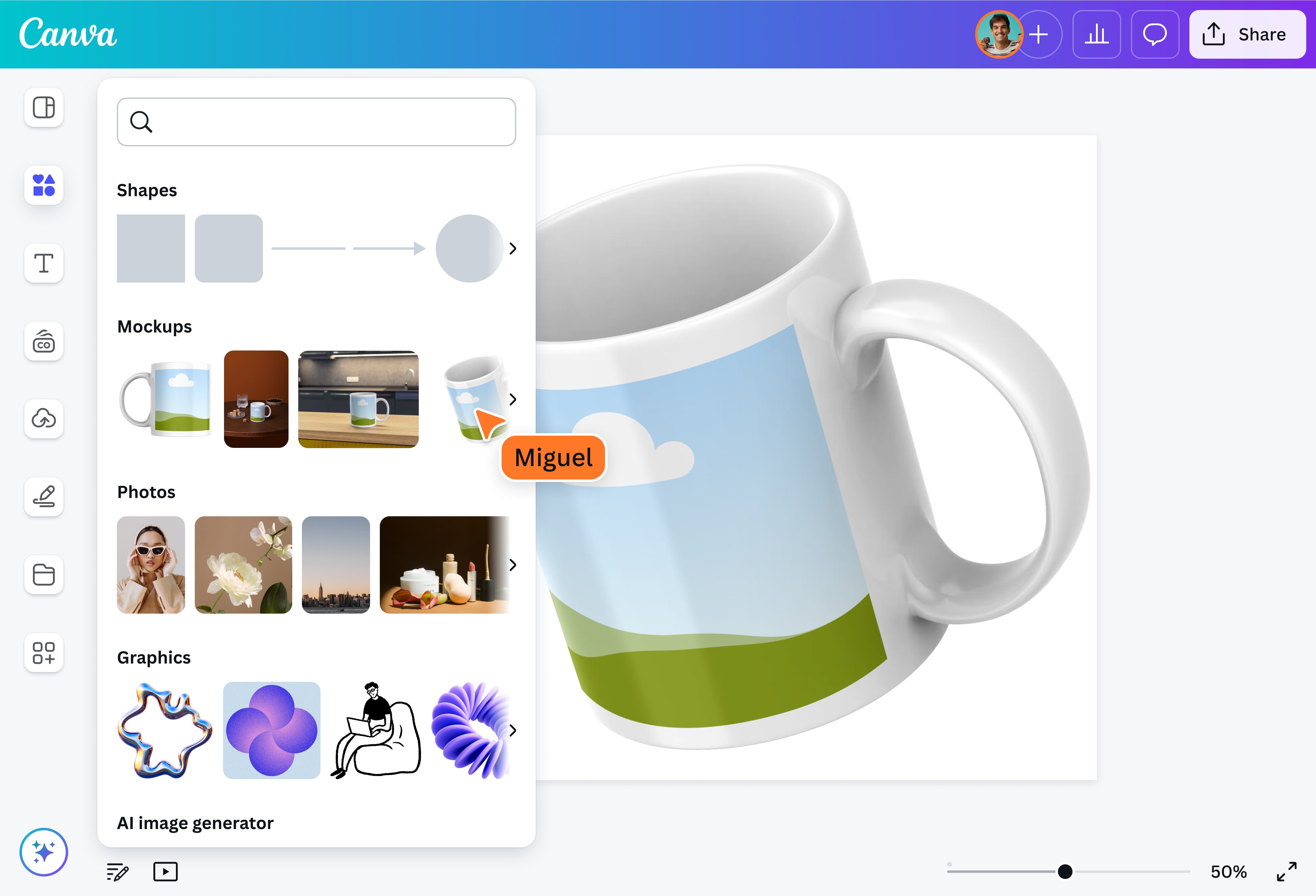Open the Design templates panel
Viewport: 1316px width, 896px height.
coord(44,107)
